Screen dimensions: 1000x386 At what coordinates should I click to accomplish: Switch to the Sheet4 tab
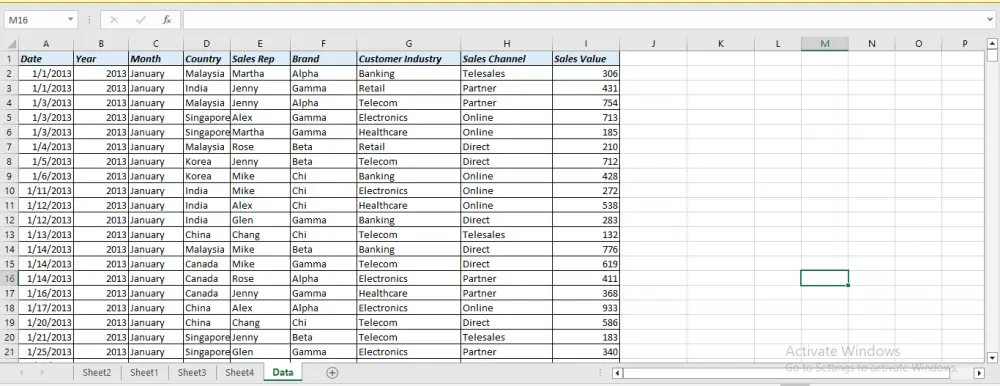pyautogui.click(x=240, y=373)
